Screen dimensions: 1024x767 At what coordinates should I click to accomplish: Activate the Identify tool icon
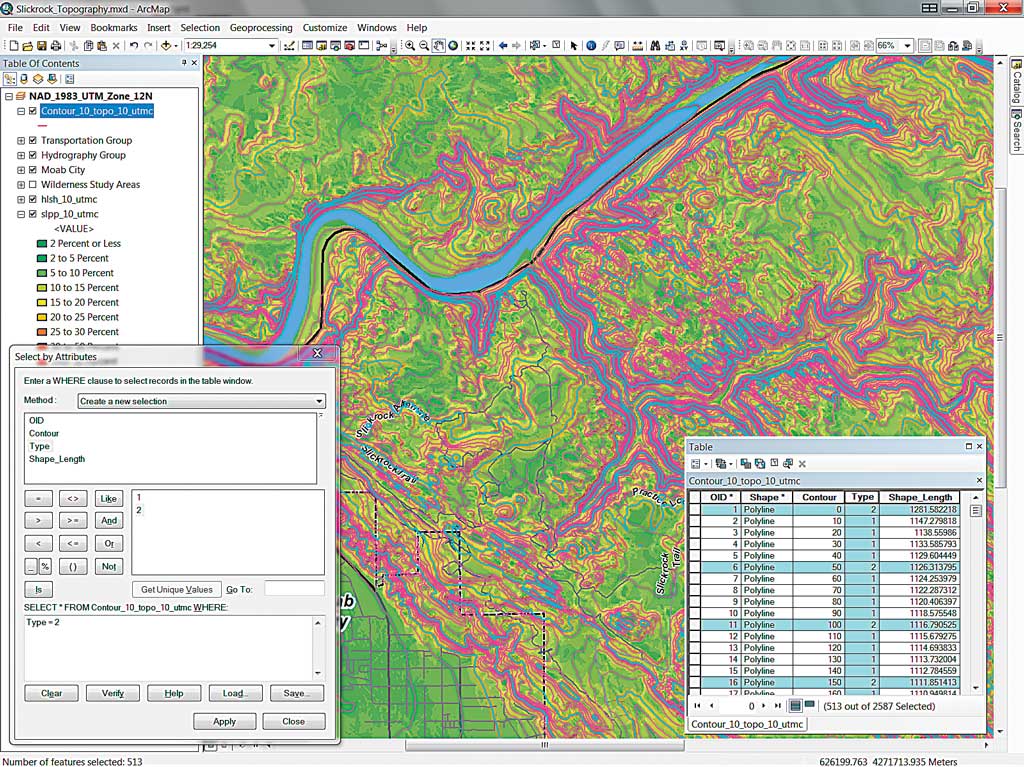pyautogui.click(x=591, y=46)
